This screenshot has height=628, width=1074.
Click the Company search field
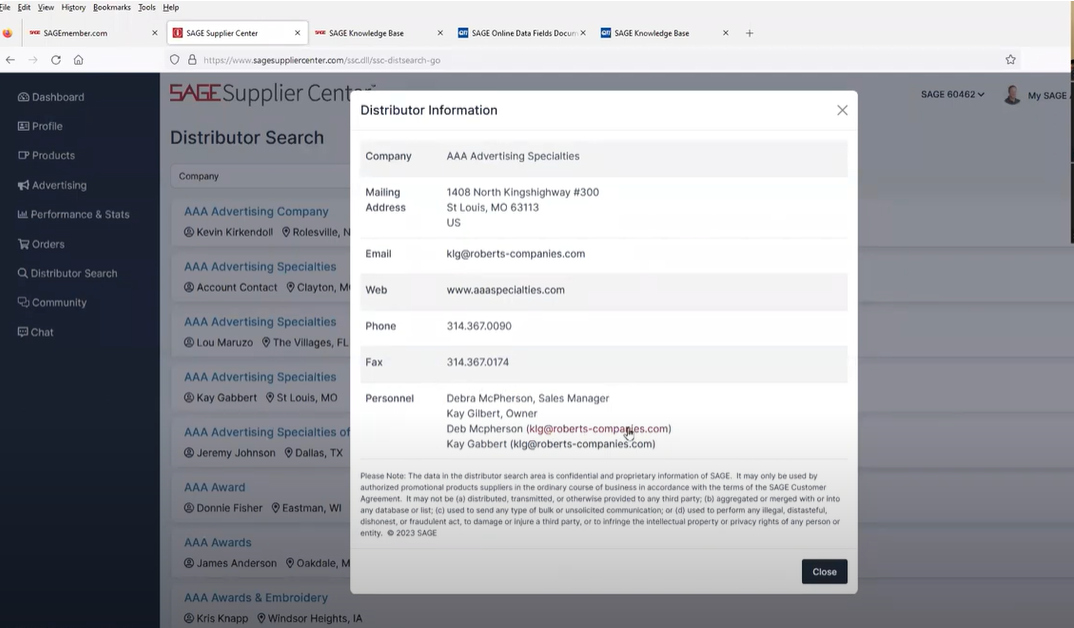(260, 176)
